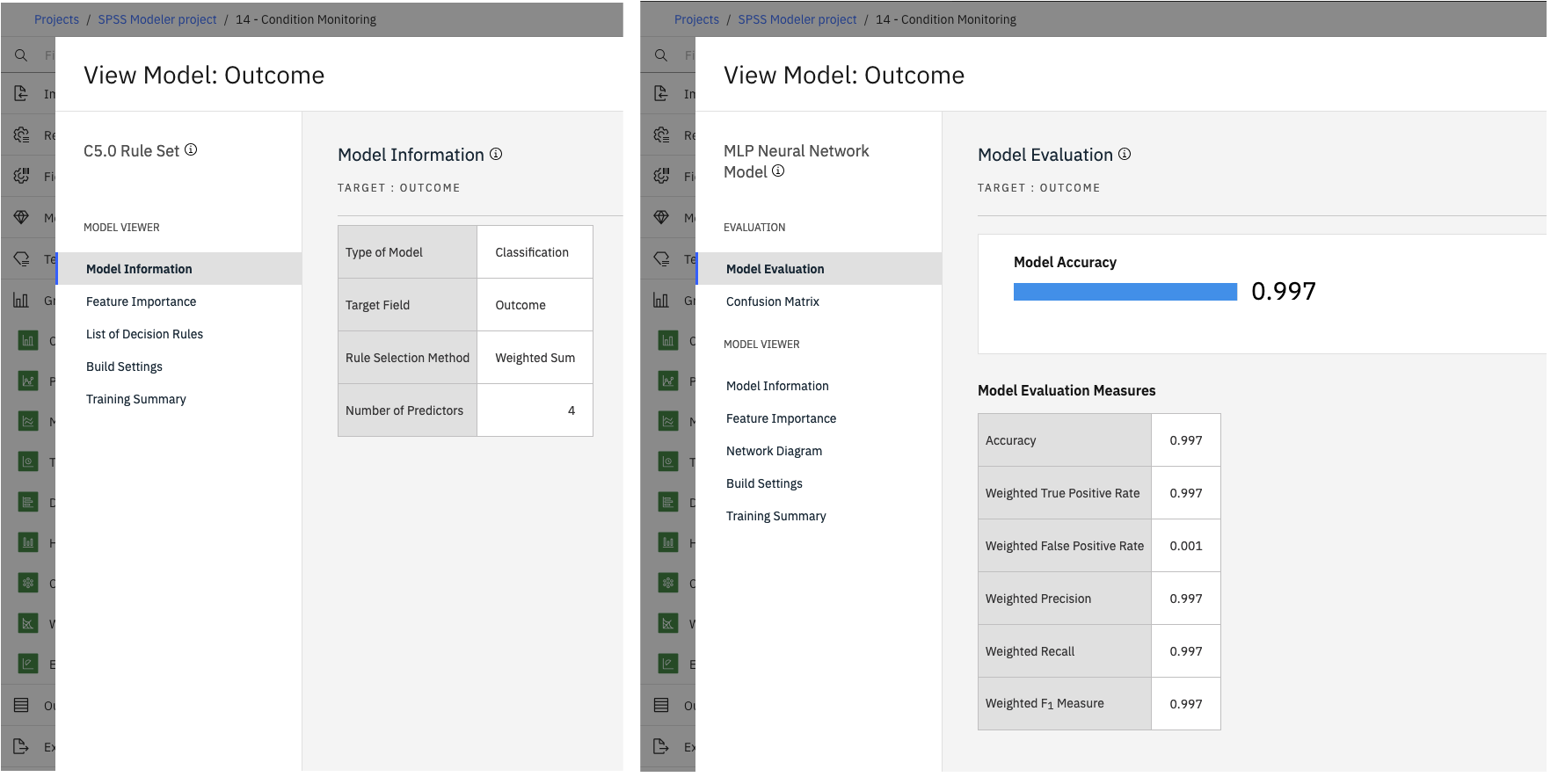The width and height of the screenshot is (1558, 784).
Task: Select Build Settings in C5.0 model viewer
Action: [124, 367]
